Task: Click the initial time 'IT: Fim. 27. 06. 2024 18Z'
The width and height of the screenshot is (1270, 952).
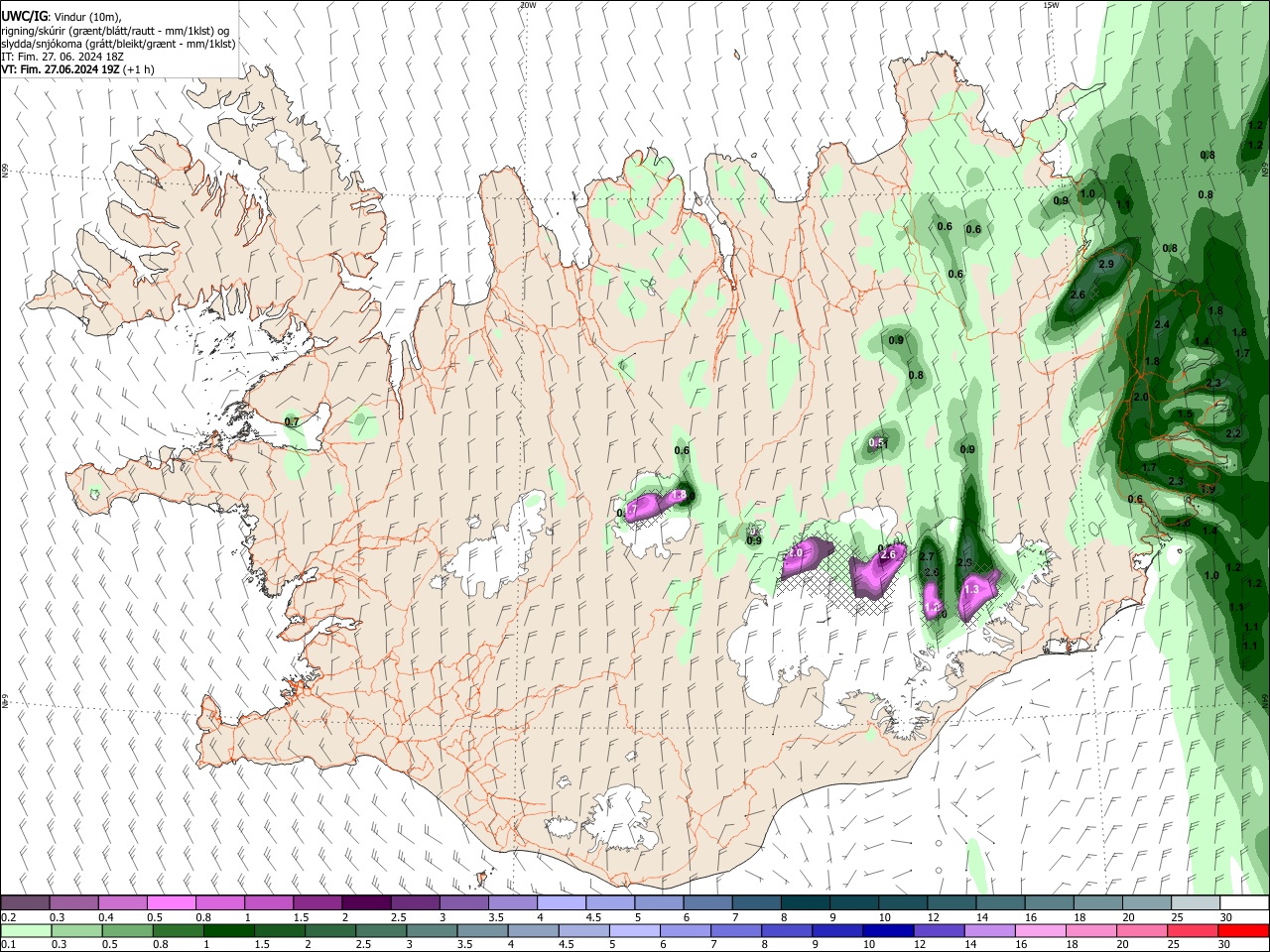Action: pyautogui.click(x=63, y=57)
